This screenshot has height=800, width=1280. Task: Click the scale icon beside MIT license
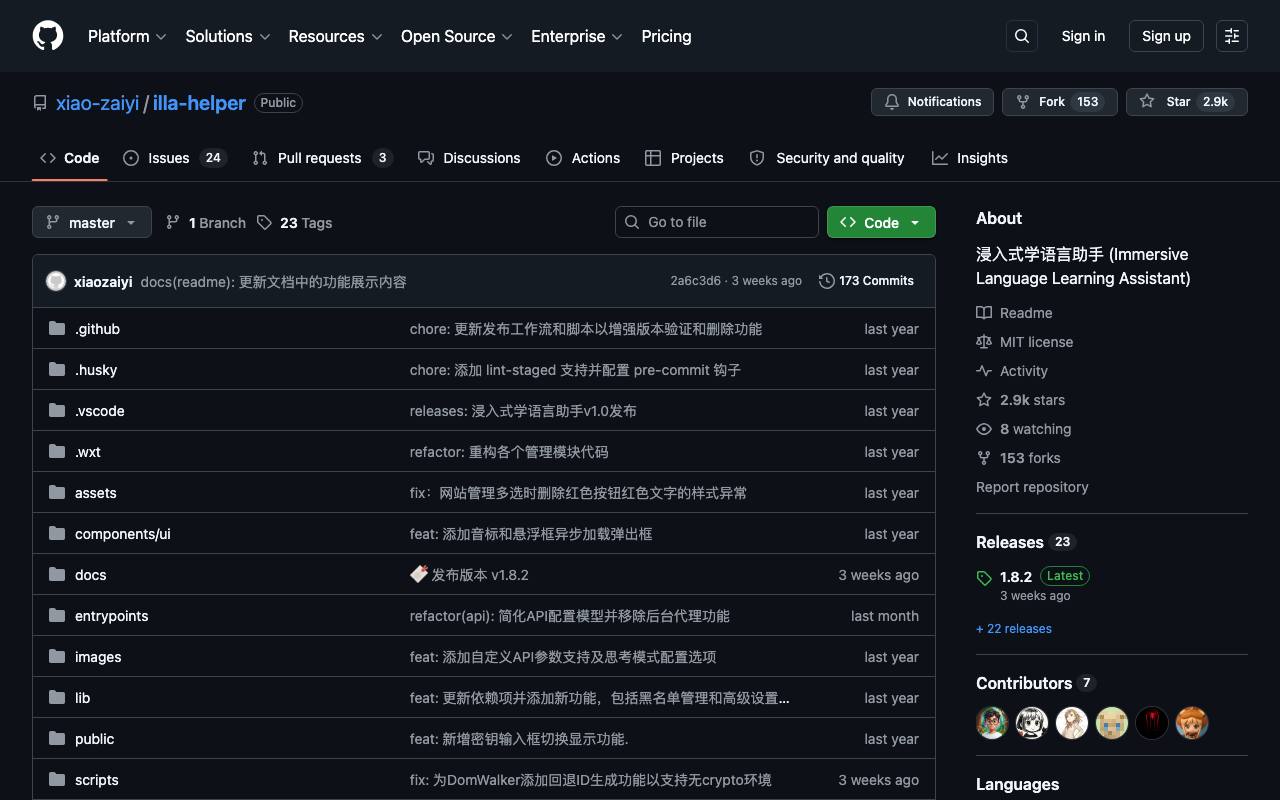tap(984, 342)
